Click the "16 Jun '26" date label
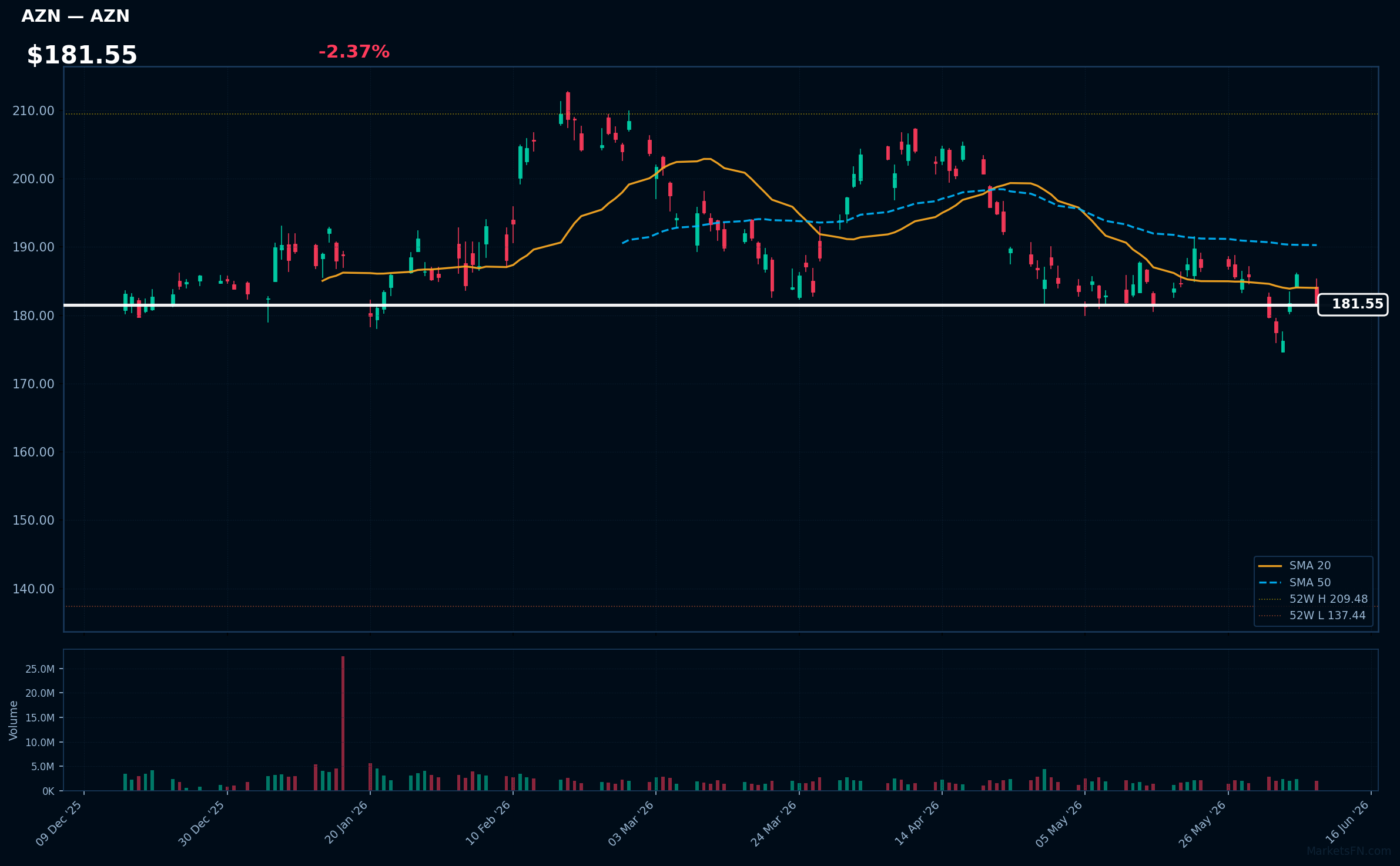This screenshot has height=866, width=1400. point(1347,823)
